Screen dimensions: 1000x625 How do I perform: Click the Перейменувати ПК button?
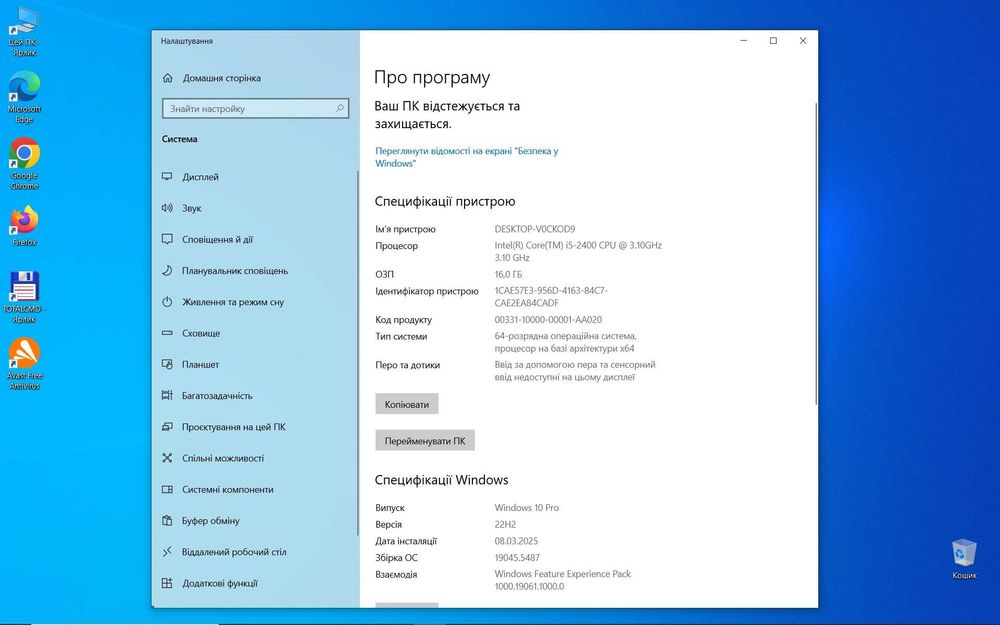click(x=425, y=441)
